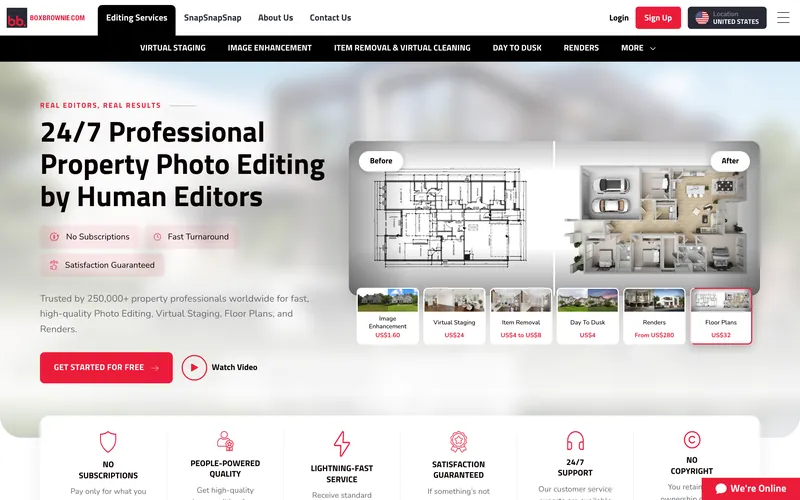Viewport: 800px width, 500px height.
Task: Click the No Subscriptions badge icon
Action: tap(54, 237)
